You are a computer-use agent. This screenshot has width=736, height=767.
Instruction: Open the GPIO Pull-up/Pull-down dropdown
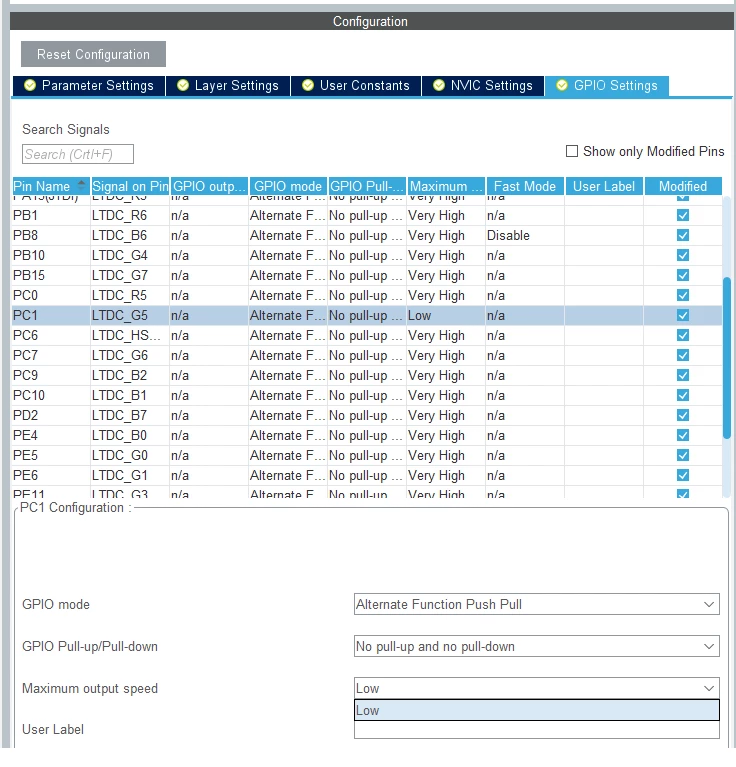point(536,646)
